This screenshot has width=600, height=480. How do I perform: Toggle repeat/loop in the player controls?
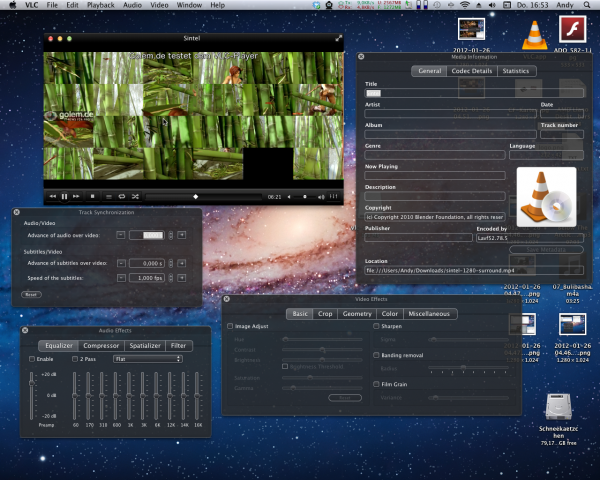(x=121, y=197)
